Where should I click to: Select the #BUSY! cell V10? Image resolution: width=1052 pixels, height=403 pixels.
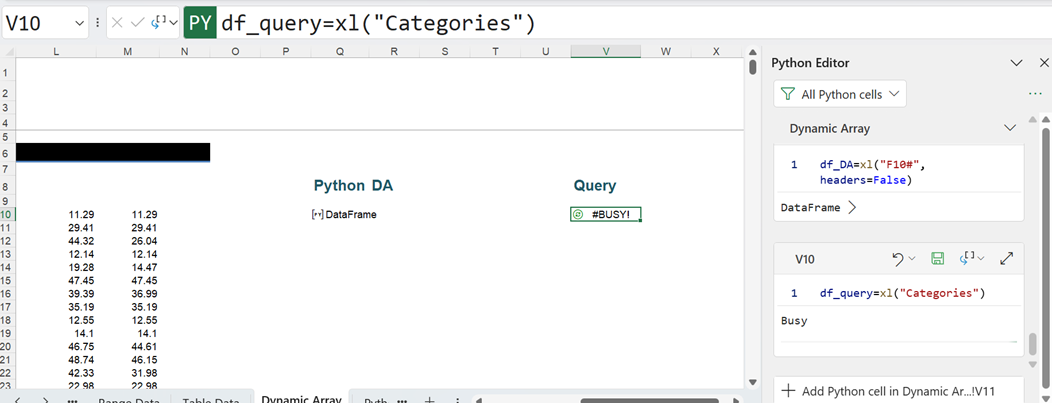(x=606, y=215)
